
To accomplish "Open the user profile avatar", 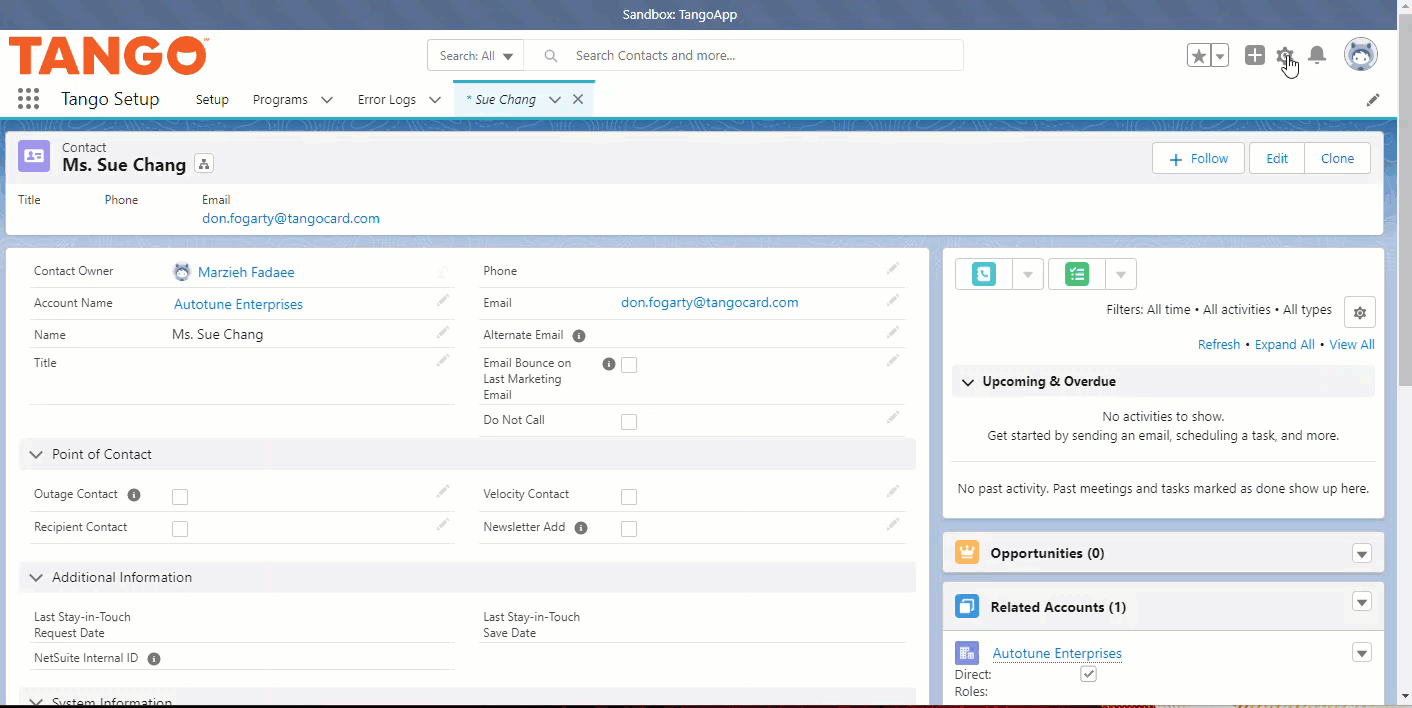I will coord(1360,55).
